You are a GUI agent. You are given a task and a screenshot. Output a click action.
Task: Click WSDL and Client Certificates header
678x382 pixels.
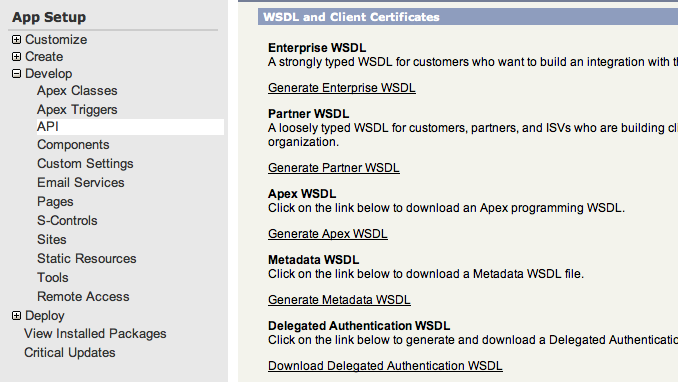[351, 17]
